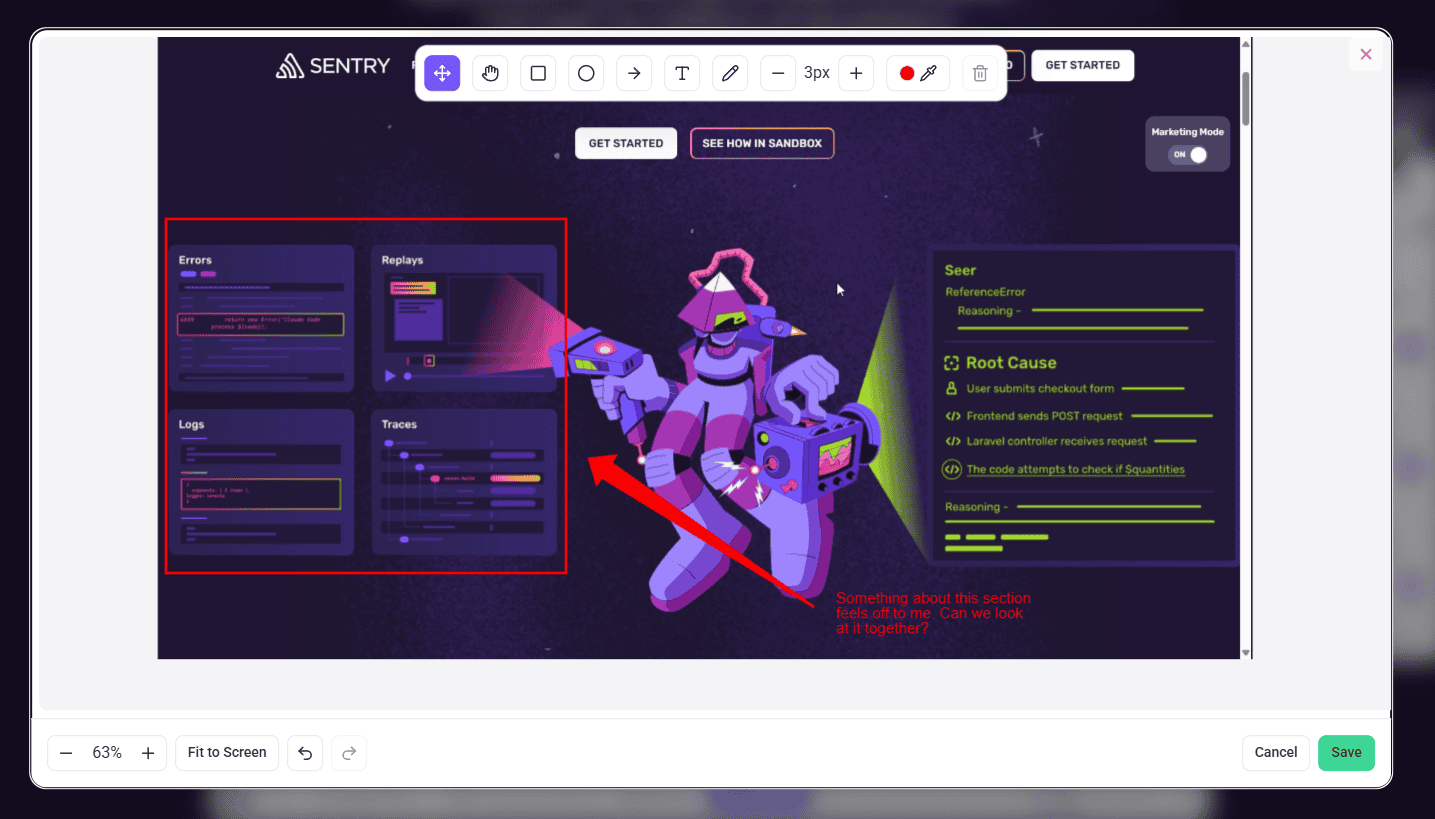Click the scrollbar down arrow
The width and height of the screenshot is (1435, 819).
click(1246, 652)
